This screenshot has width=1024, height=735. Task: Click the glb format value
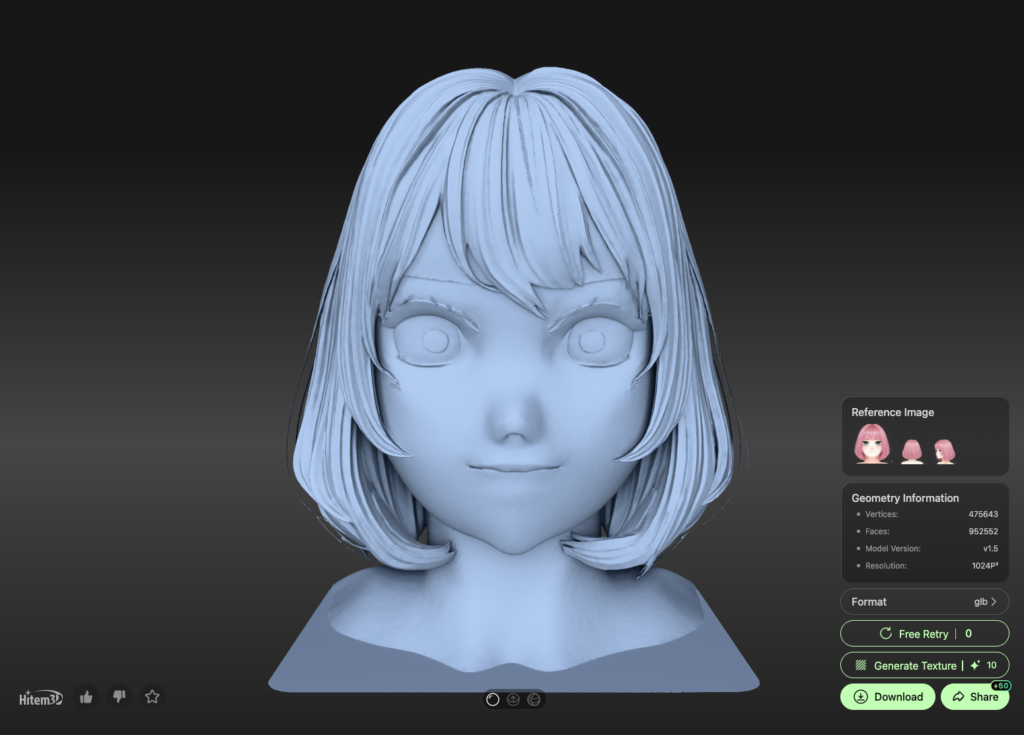[x=981, y=602]
